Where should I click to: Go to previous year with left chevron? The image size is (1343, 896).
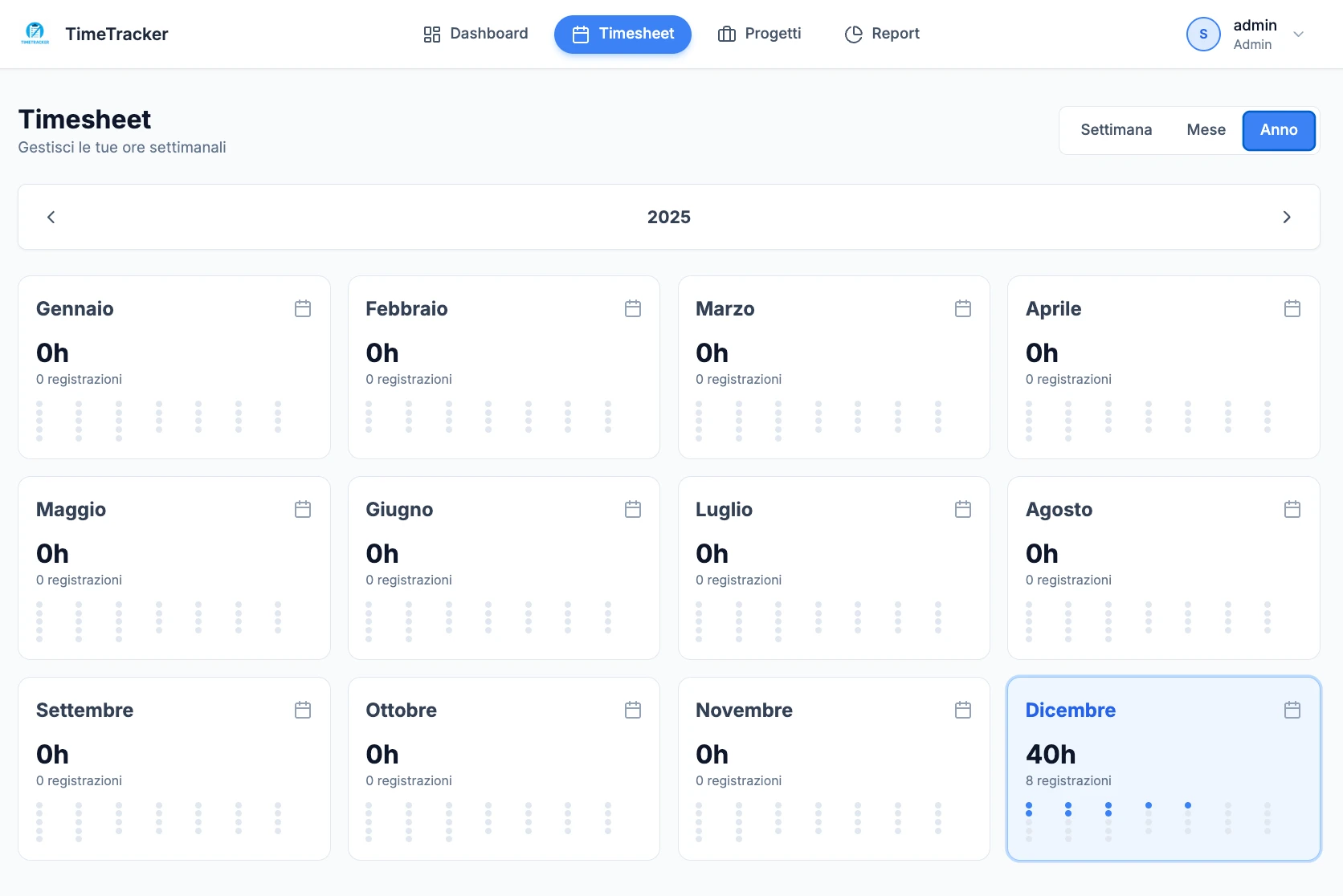[x=51, y=217]
